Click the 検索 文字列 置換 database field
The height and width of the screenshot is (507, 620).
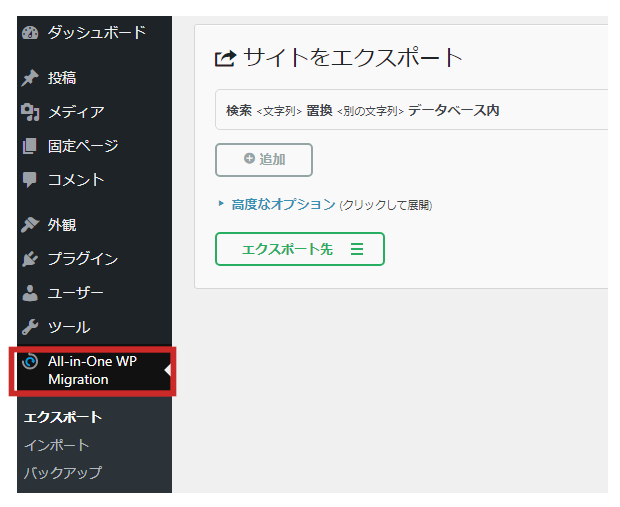click(x=411, y=110)
